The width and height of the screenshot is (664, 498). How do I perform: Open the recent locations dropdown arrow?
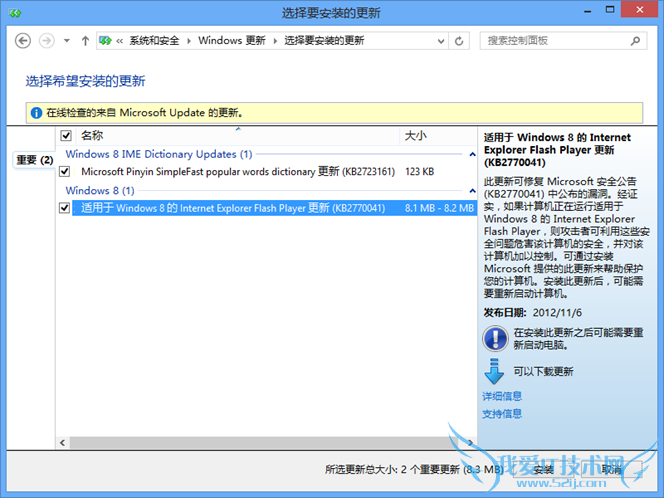(x=66, y=41)
